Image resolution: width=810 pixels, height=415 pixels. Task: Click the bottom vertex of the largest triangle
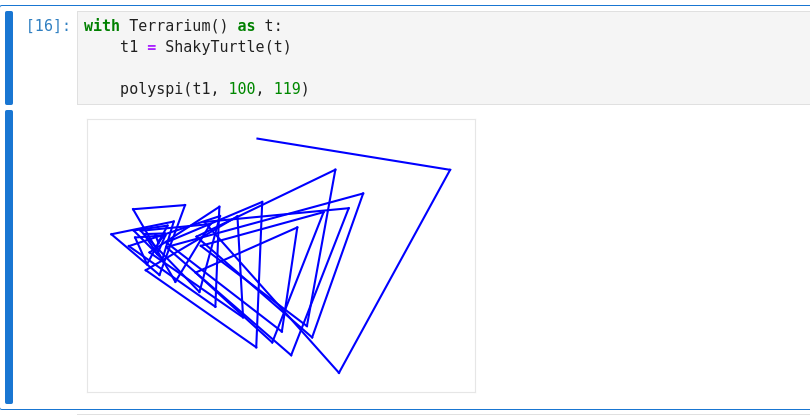coord(339,373)
